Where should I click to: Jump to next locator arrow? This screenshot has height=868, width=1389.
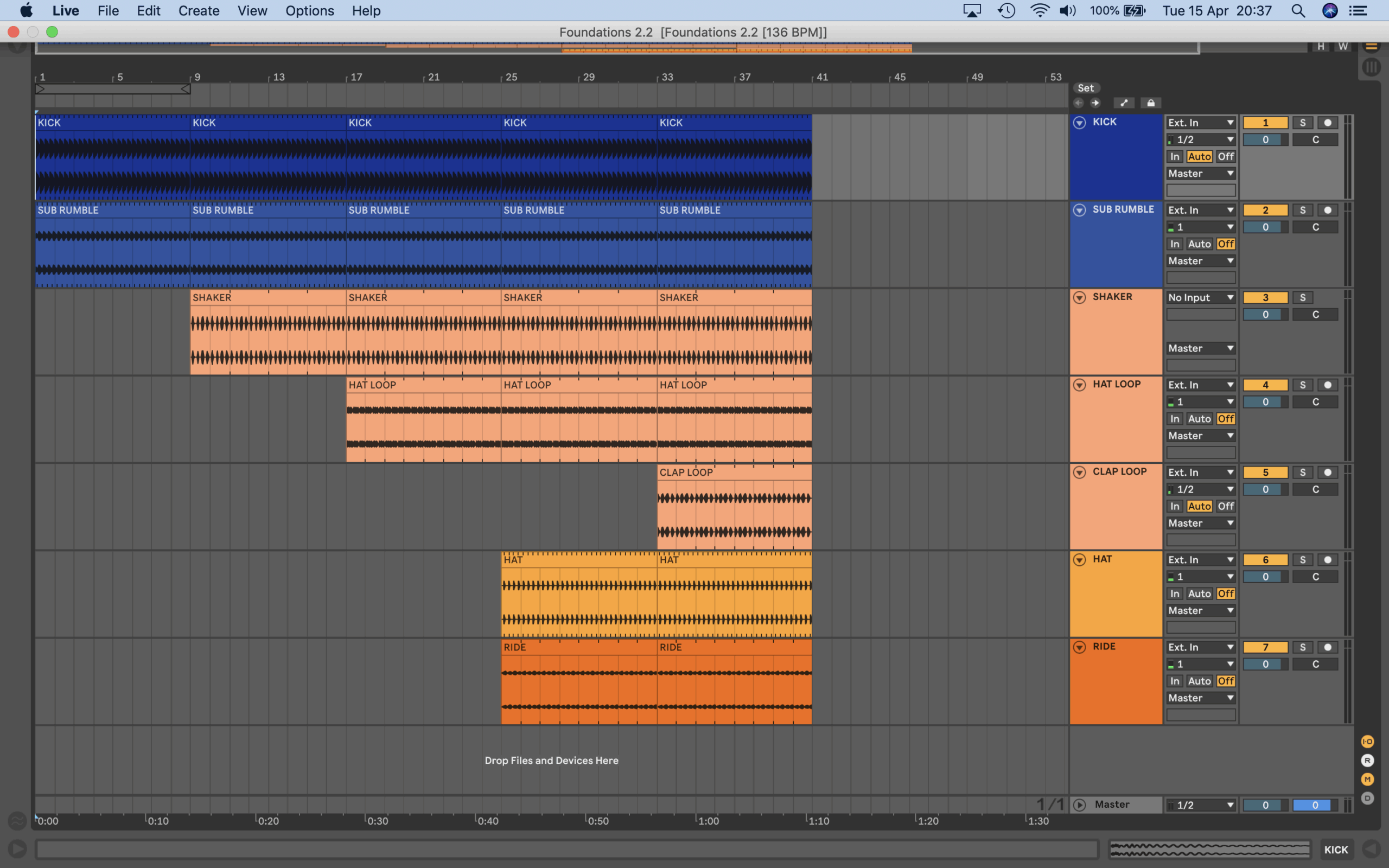click(x=1095, y=103)
